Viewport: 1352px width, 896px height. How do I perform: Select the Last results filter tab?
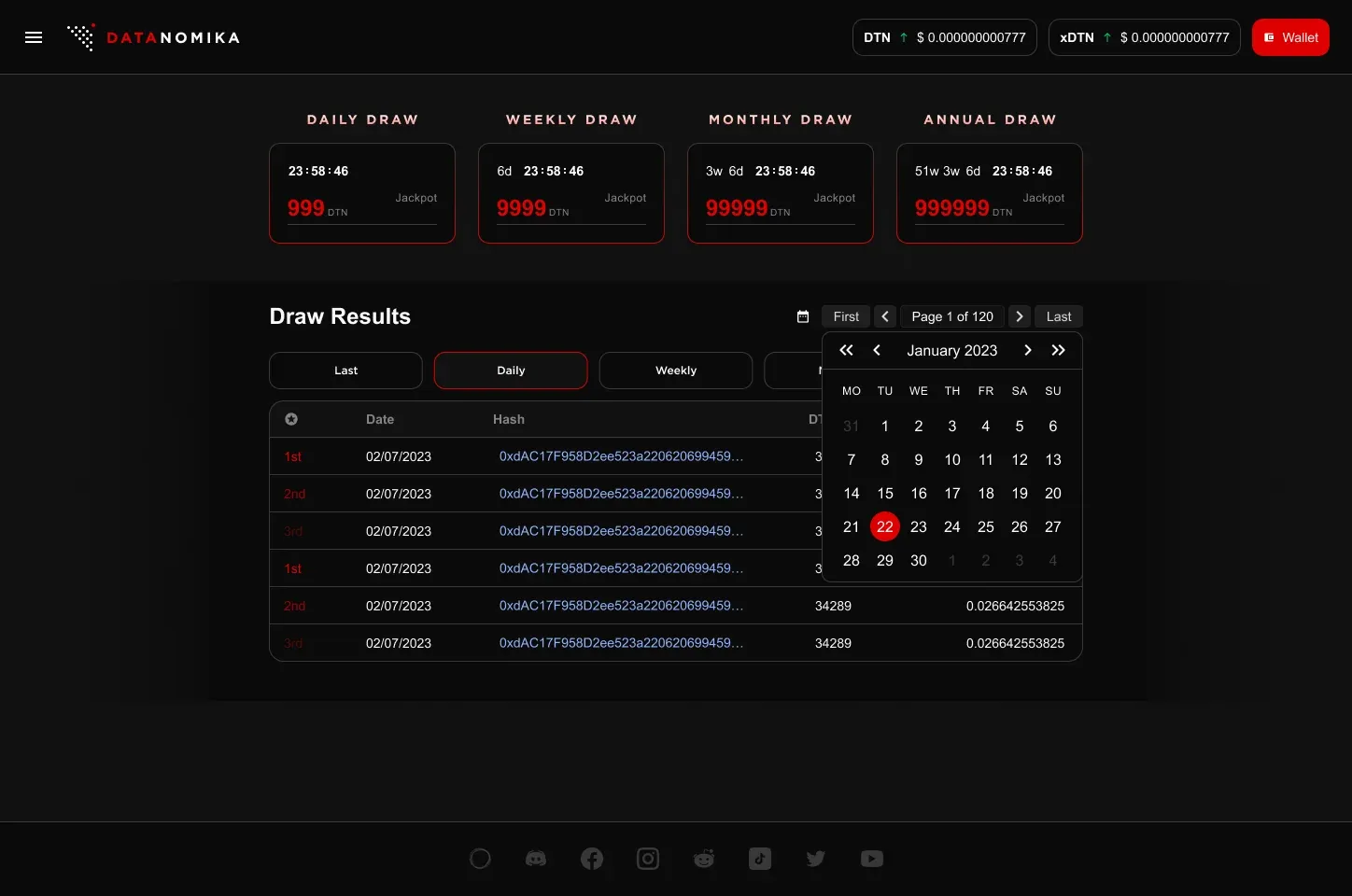345,371
